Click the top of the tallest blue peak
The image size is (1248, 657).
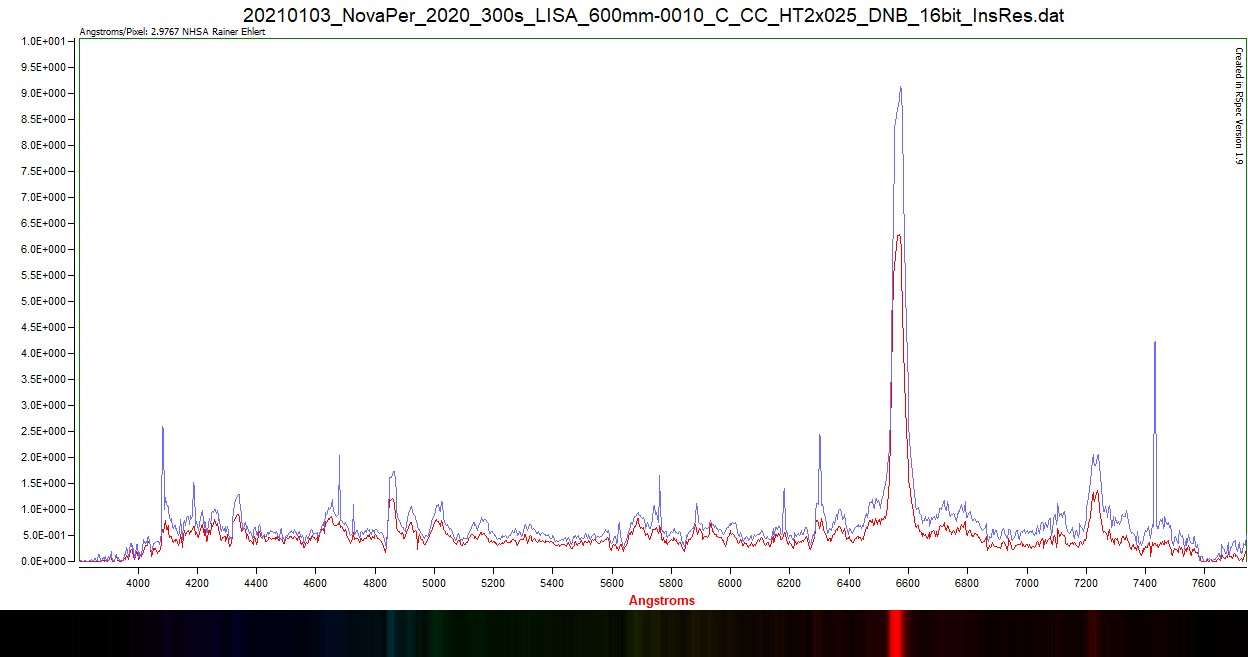click(901, 88)
